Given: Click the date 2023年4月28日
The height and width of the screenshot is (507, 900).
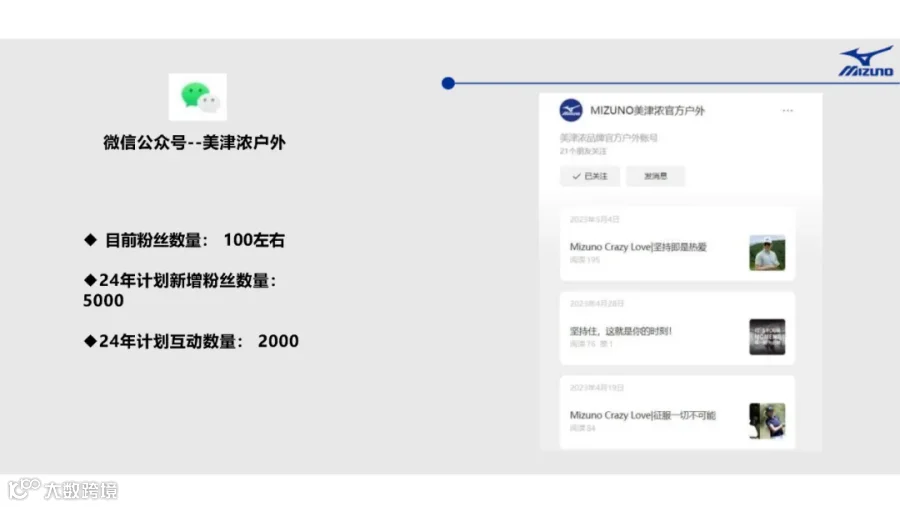Looking at the screenshot, I should click(x=596, y=303).
